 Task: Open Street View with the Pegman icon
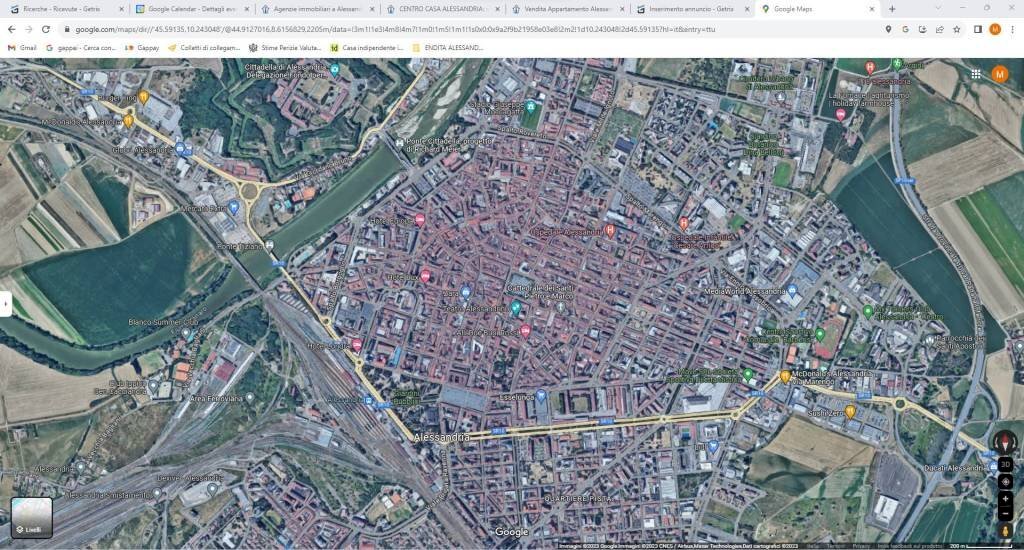coord(1005,530)
